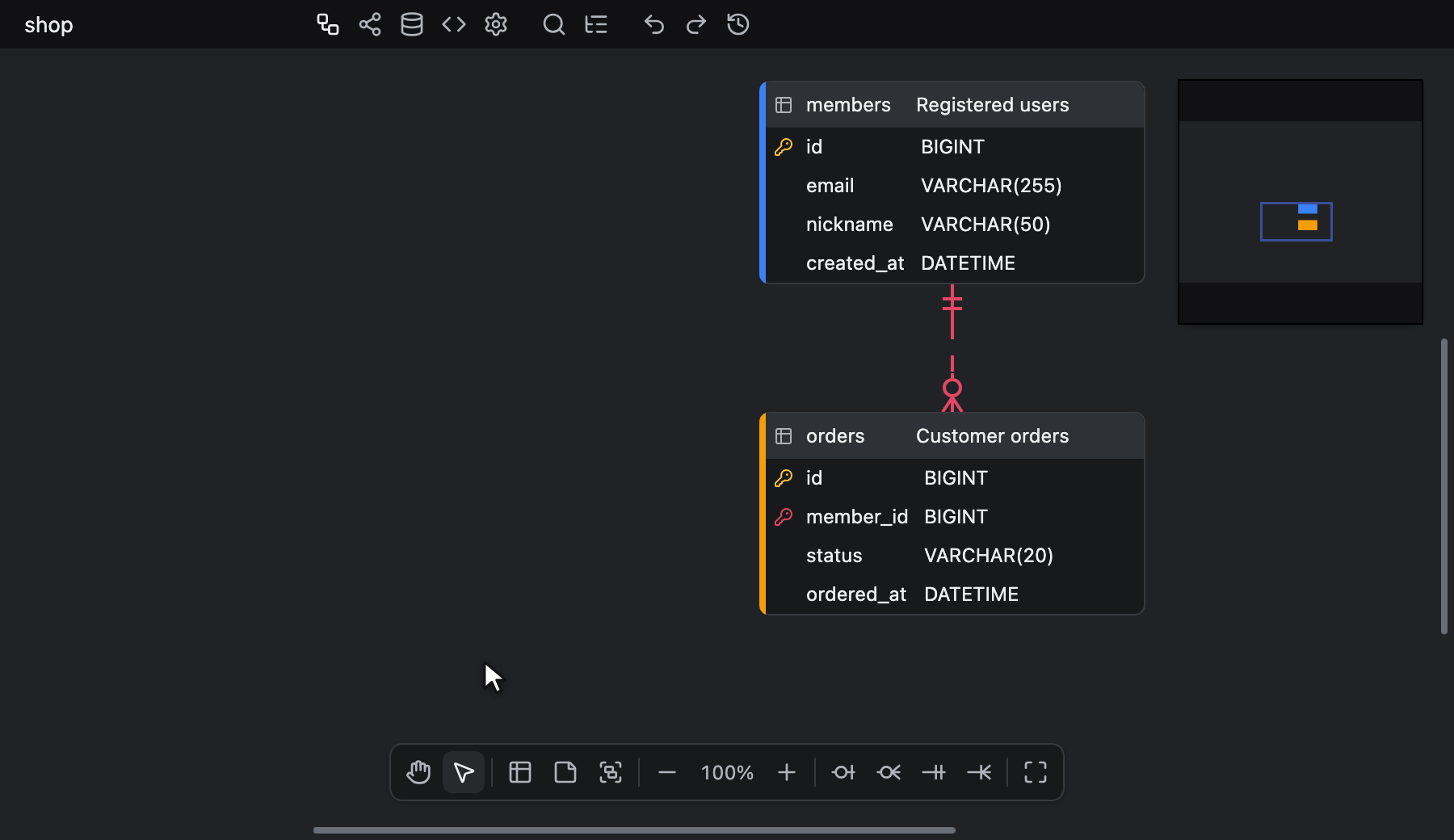Select the hand pan tool
This screenshot has height=840, width=1454.
(418, 772)
